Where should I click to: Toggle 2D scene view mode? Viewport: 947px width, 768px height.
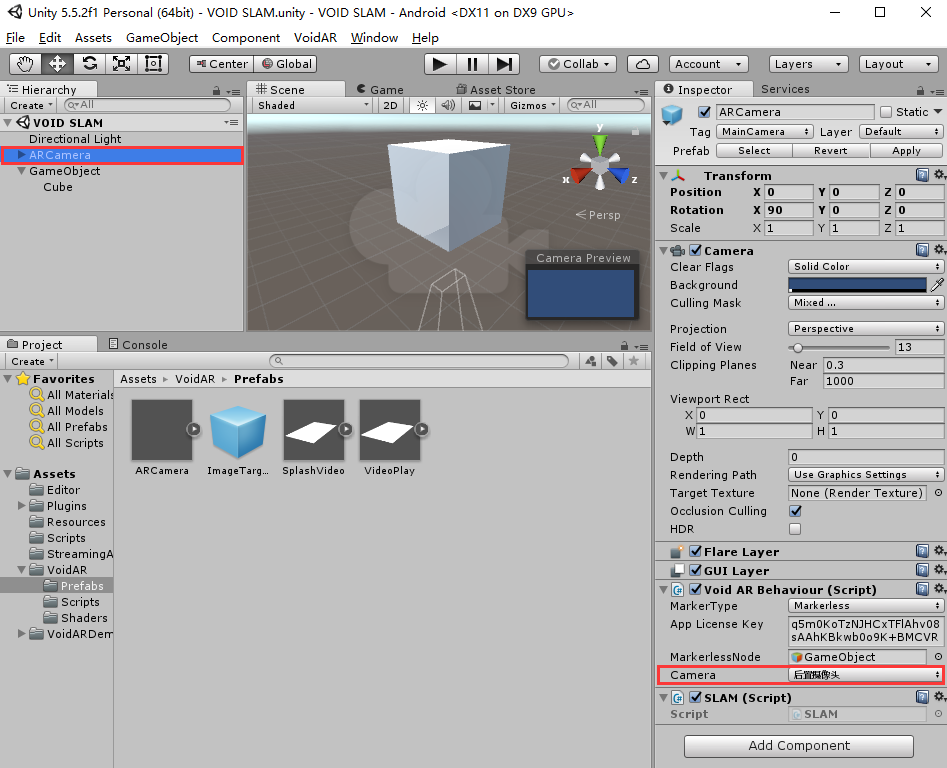tap(391, 106)
